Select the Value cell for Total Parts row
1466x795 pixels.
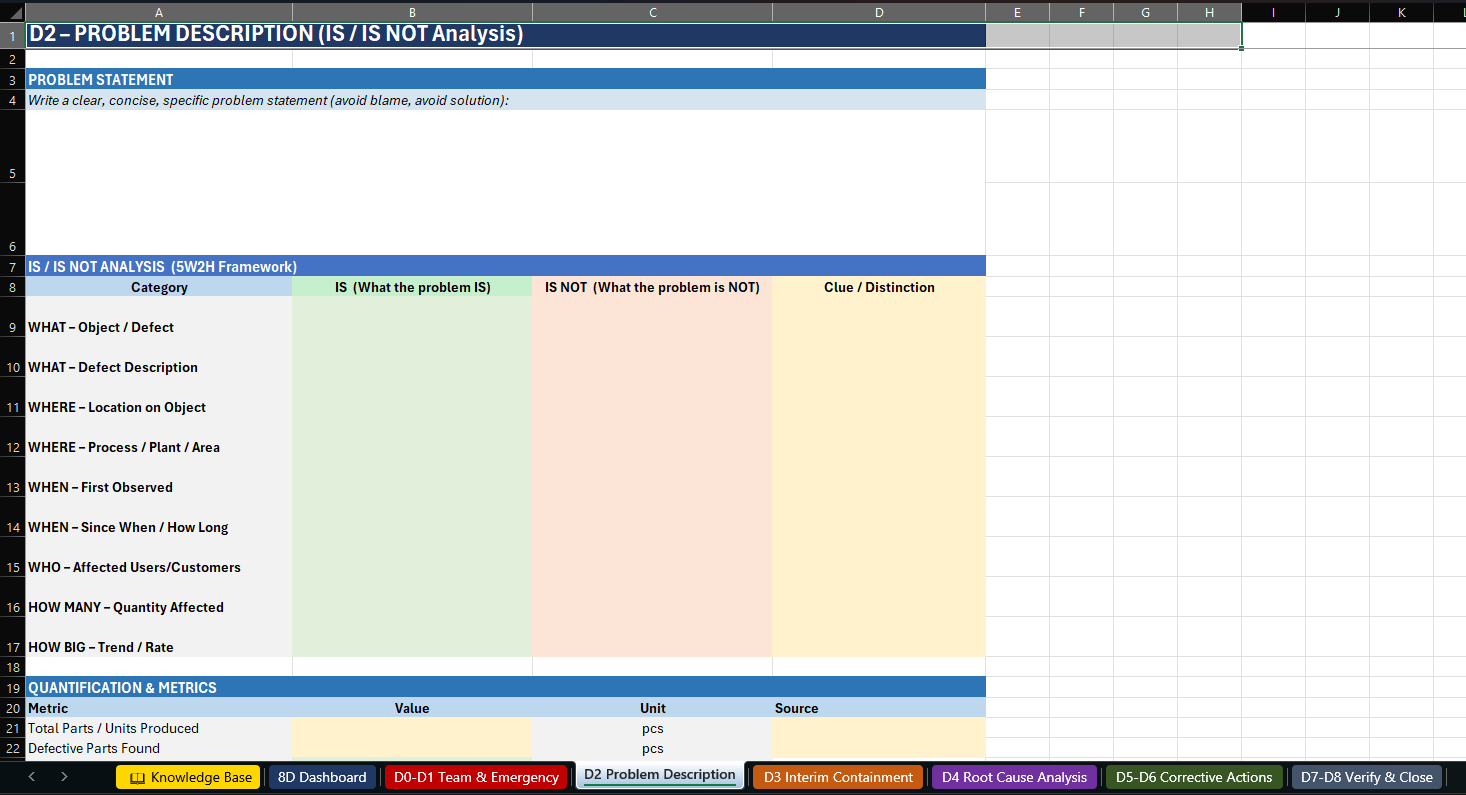coord(412,728)
